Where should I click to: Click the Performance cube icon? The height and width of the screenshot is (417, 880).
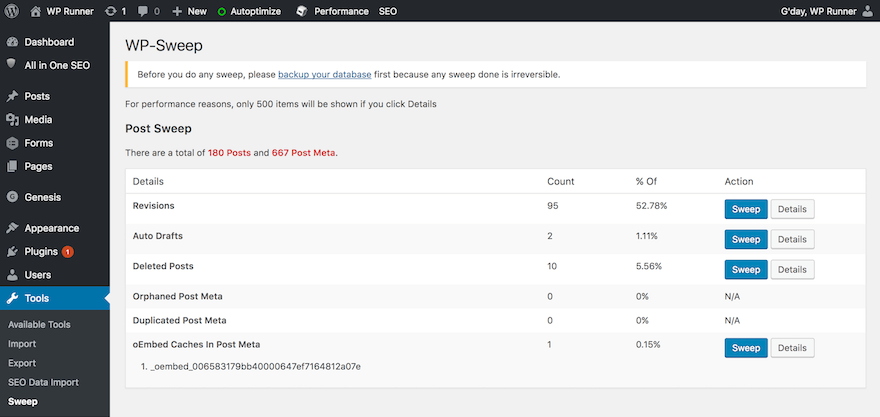(x=302, y=11)
